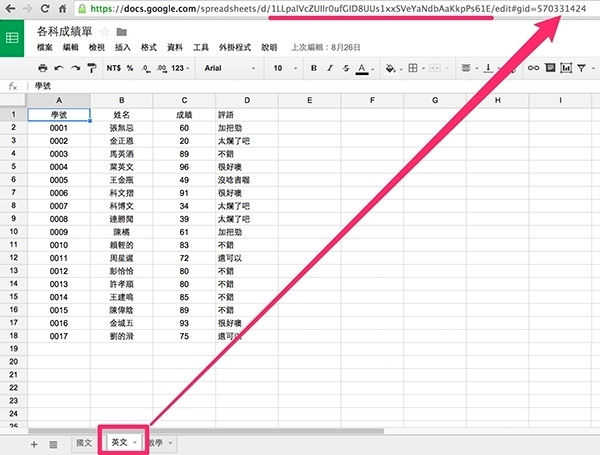Open the 說明 menu
The height and width of the screenshot is (455, 600).
click(x=269, y=47)
